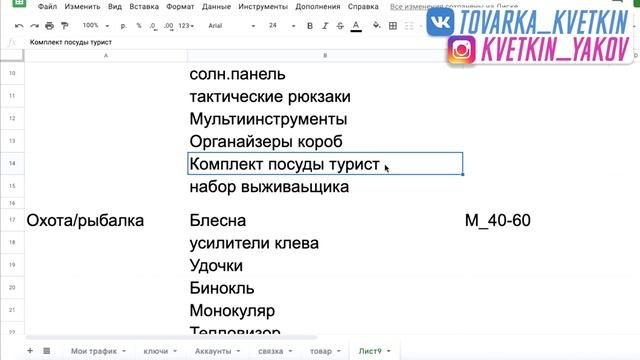Open the Дополнения menu
The image size is (640, 360).
318,7
